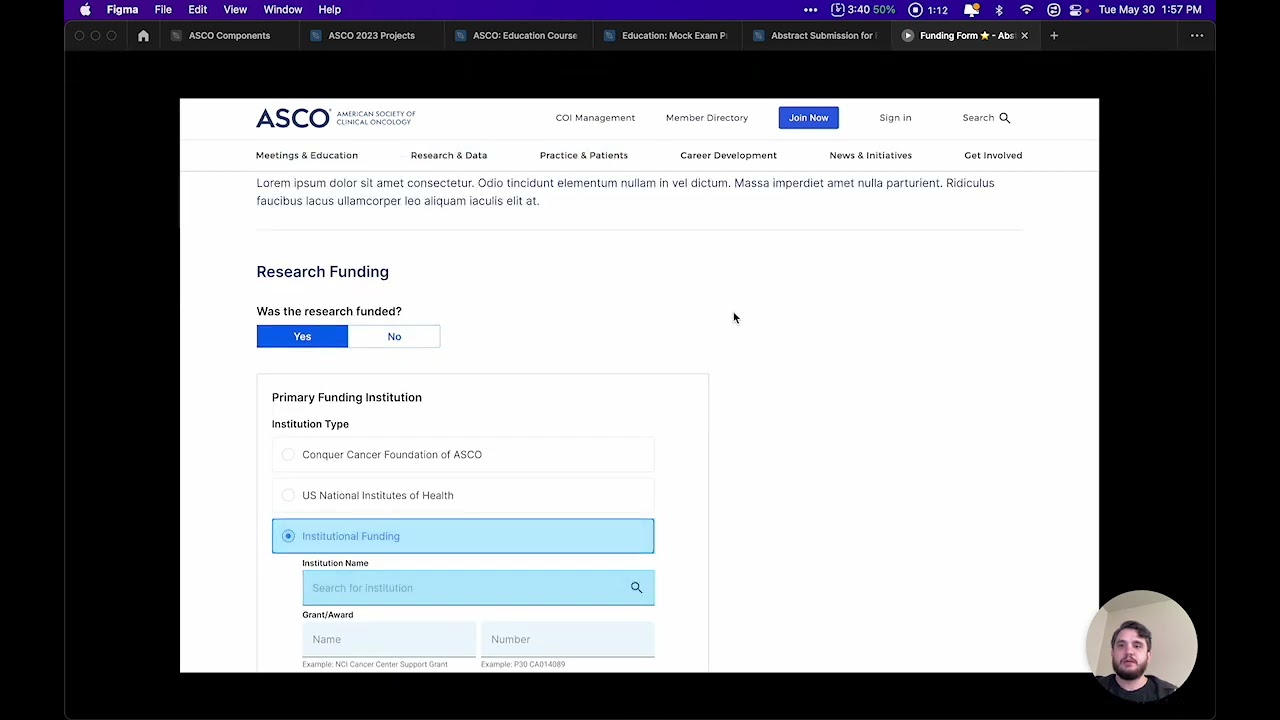Viewport: 1280px width, 720px height.
Task: Click the Grant/Award Number input field
Action: click(x=568, y=639)
